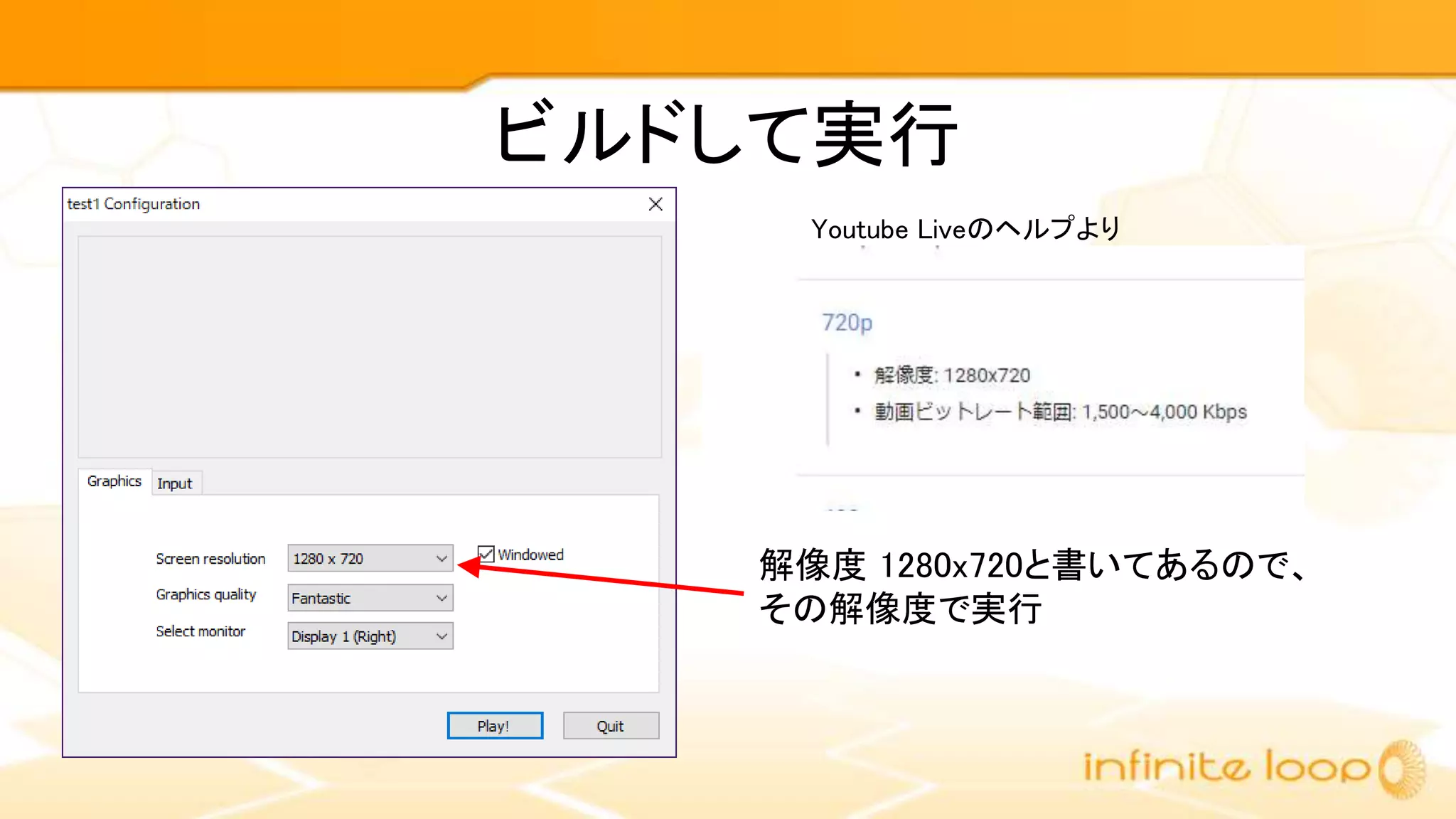
Task: Click the 720p heading link
Action: [847, 323]
